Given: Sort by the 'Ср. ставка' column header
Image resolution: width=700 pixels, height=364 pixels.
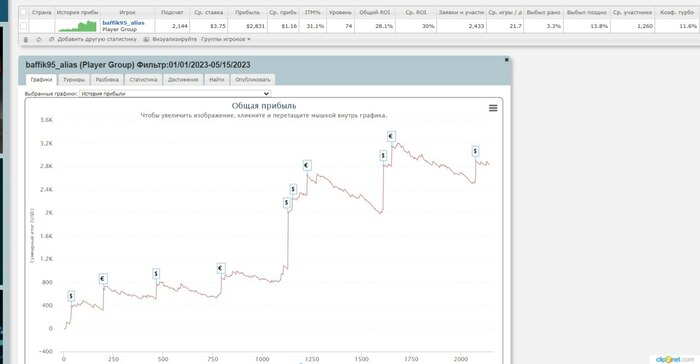Looking at the screenshot, I should pos(208,13).
